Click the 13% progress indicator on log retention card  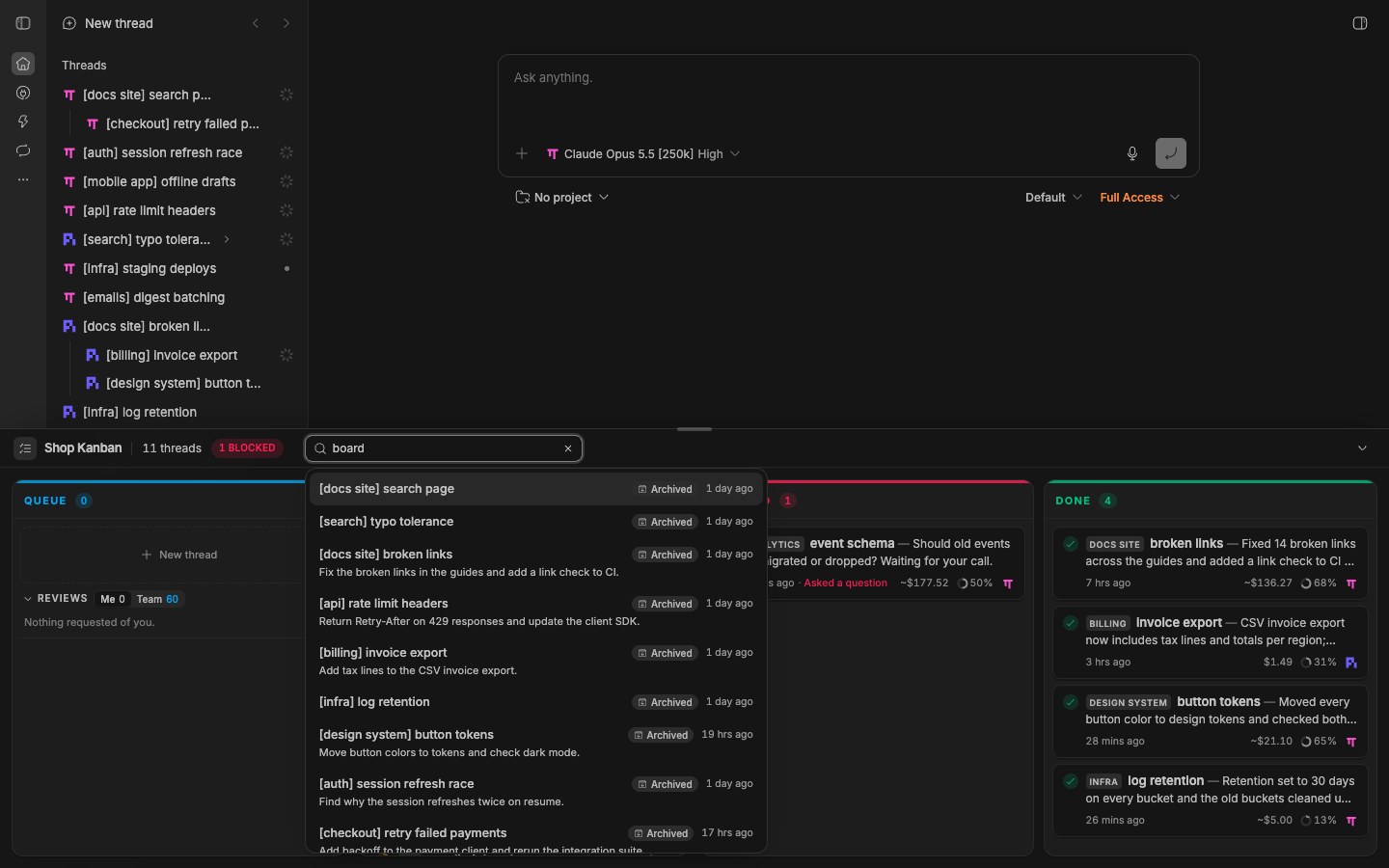(x=1319, y=820)
